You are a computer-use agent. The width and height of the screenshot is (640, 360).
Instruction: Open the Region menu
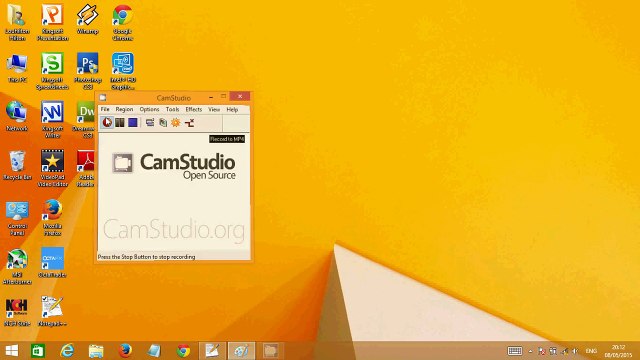(124, 109)
